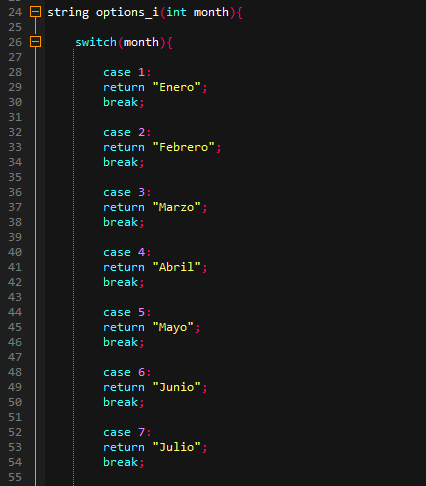Image resolution: width=426 pixels, height=486 pixels.
Task: Click line number 28 in the gutter
Action: click(x=15, y=72)
